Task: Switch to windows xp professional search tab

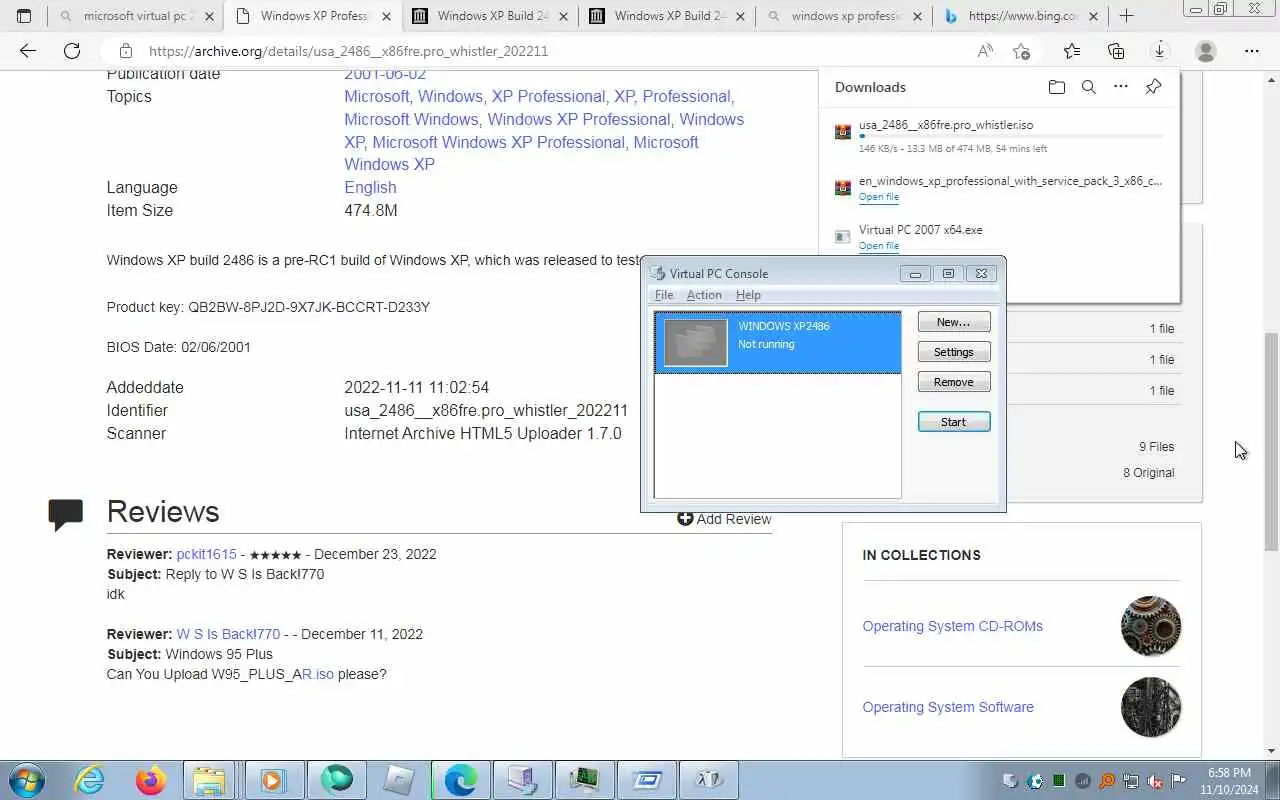Action: (x=843, y=16)
